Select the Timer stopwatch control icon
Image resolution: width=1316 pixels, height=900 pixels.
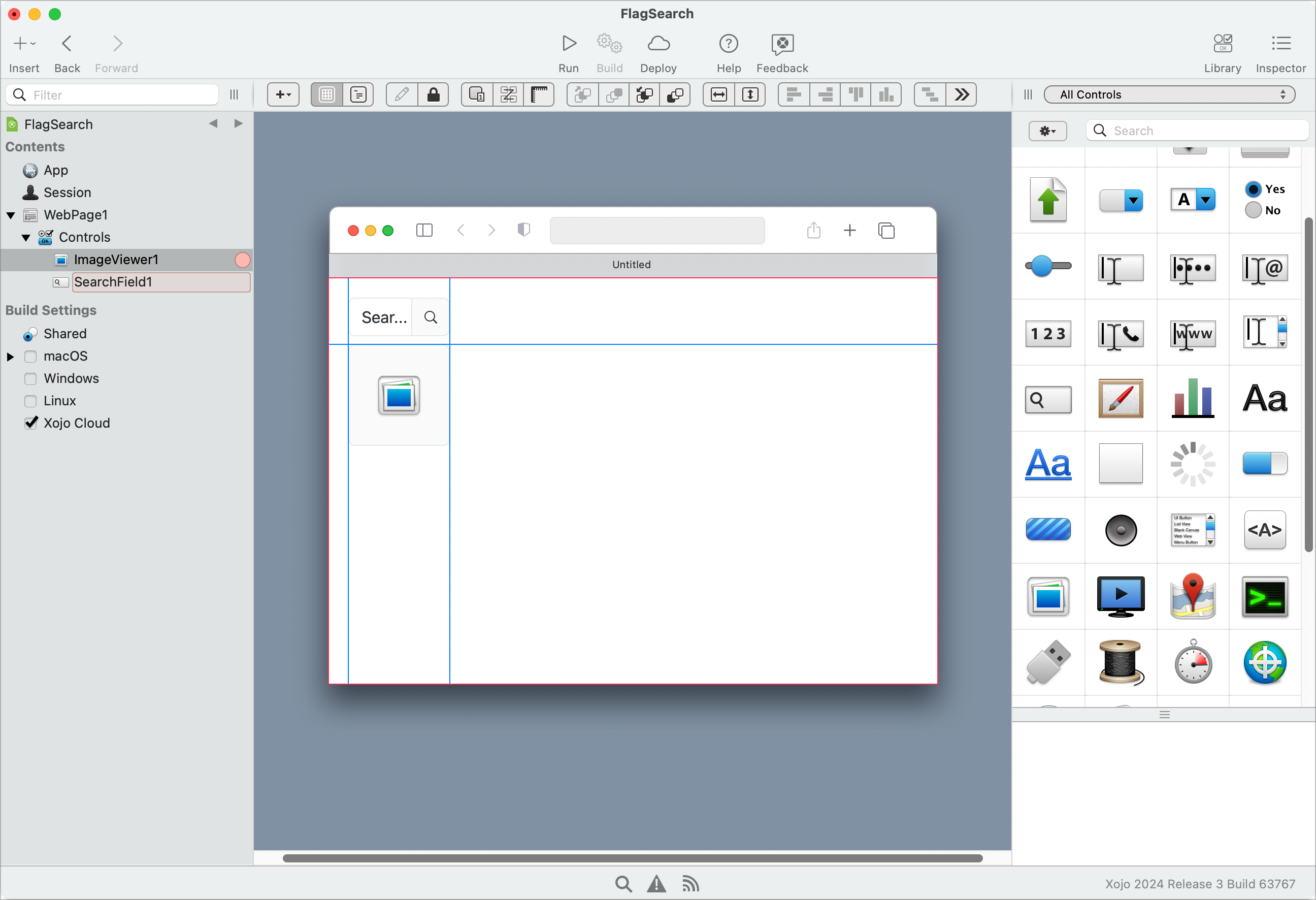(1193, 662)
